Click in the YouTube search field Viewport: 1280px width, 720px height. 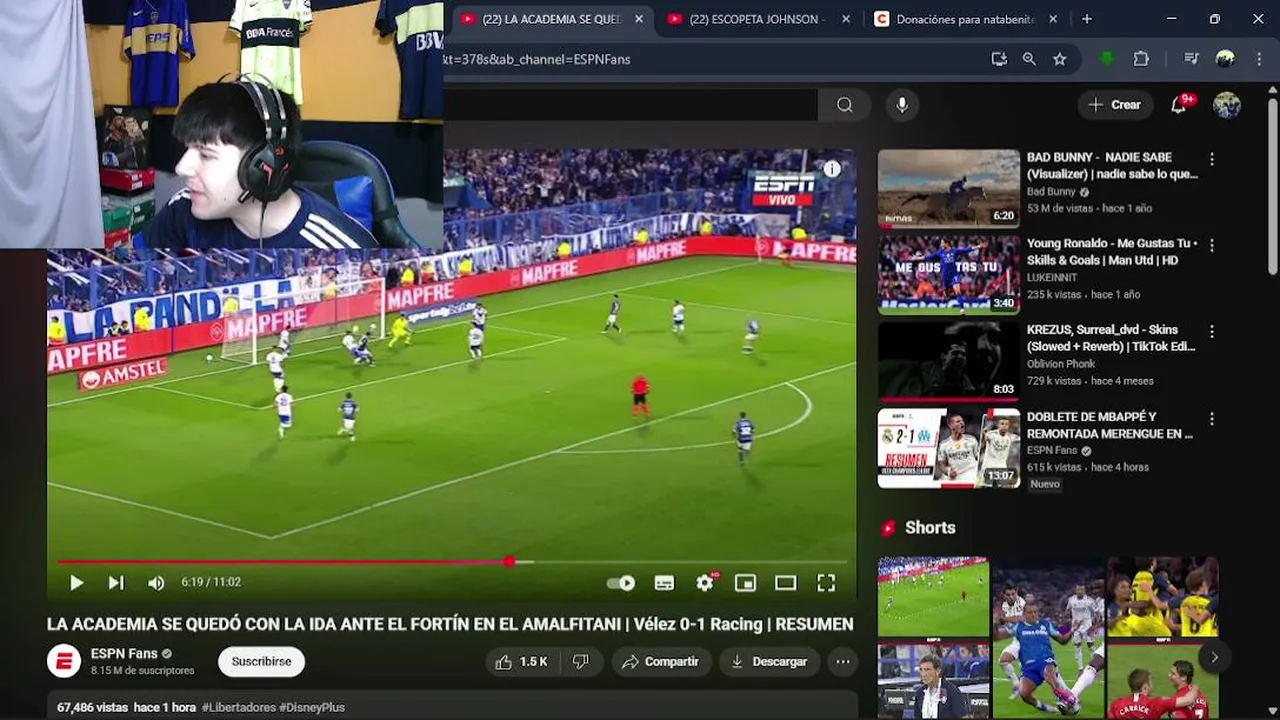[x=630, y=105]
